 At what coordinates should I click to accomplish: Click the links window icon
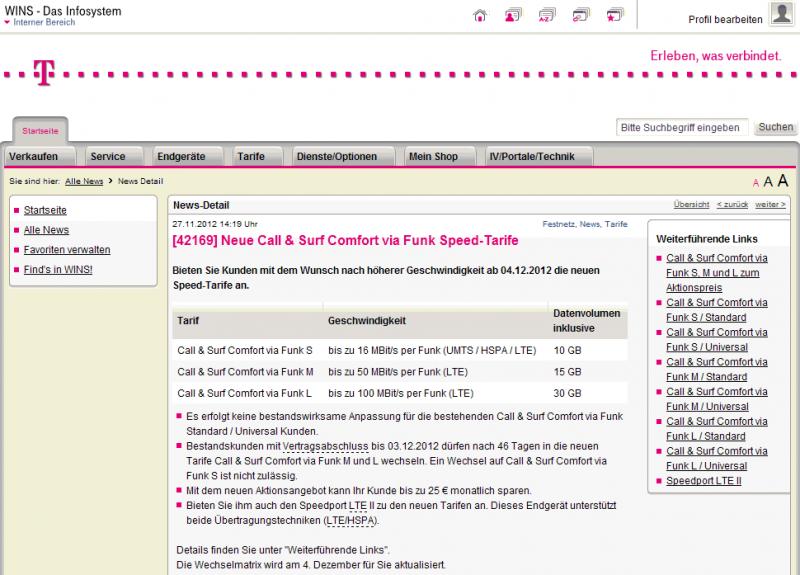coord(581,15)
